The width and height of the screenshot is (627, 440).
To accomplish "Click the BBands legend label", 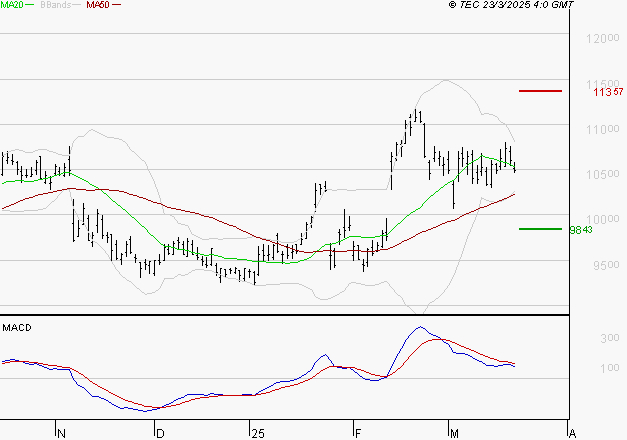I will [55, 5].
